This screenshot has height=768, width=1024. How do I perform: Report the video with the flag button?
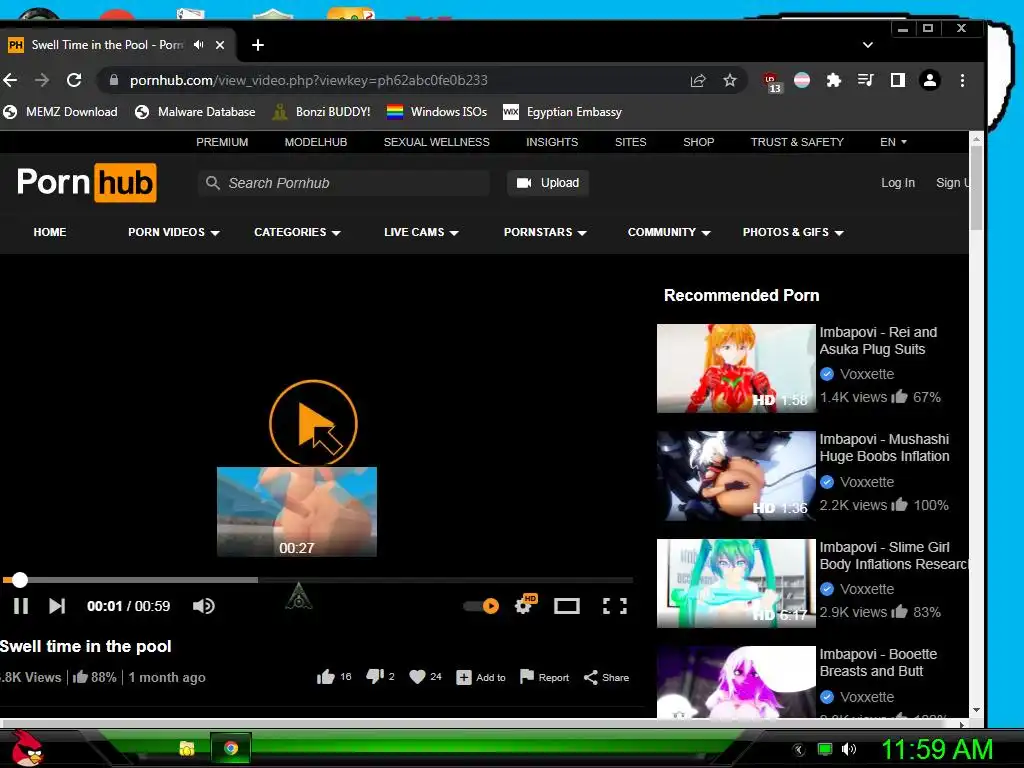click(544, 677)
